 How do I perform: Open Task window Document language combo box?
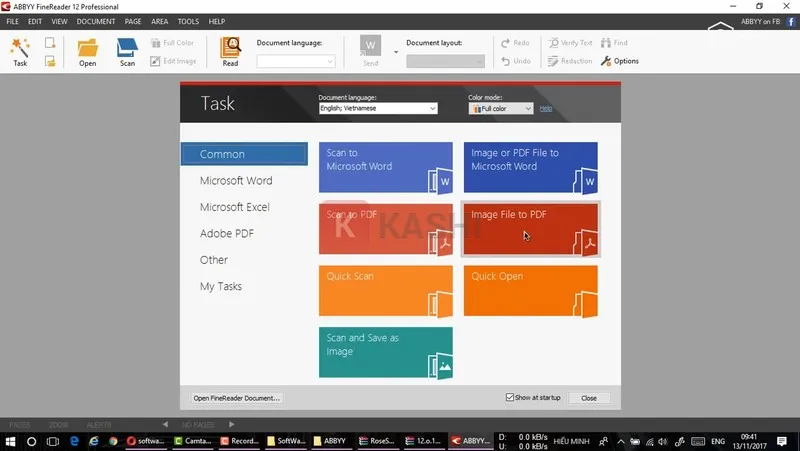click(378, 108)
